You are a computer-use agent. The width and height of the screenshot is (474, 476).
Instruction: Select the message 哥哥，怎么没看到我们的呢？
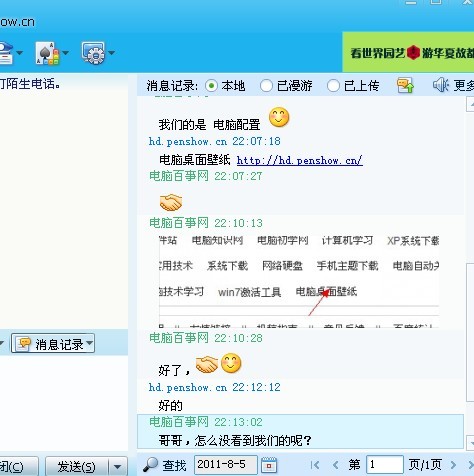click(x=235, y=441)
